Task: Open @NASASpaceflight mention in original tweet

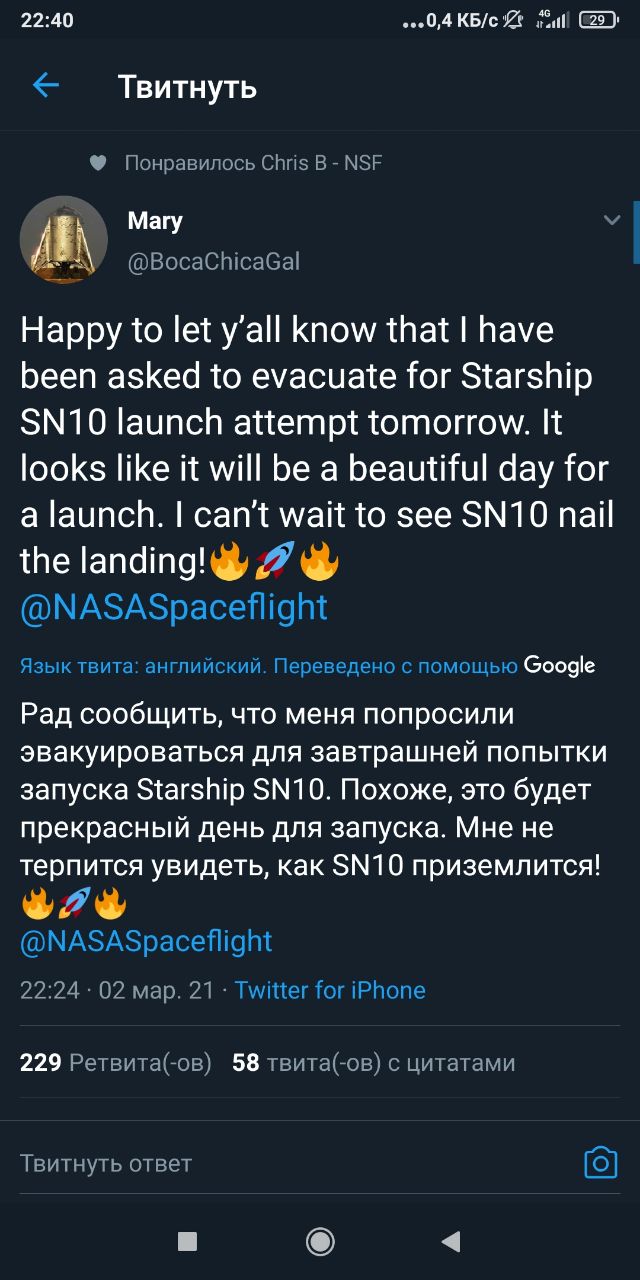Action: [x=174, y=607]
